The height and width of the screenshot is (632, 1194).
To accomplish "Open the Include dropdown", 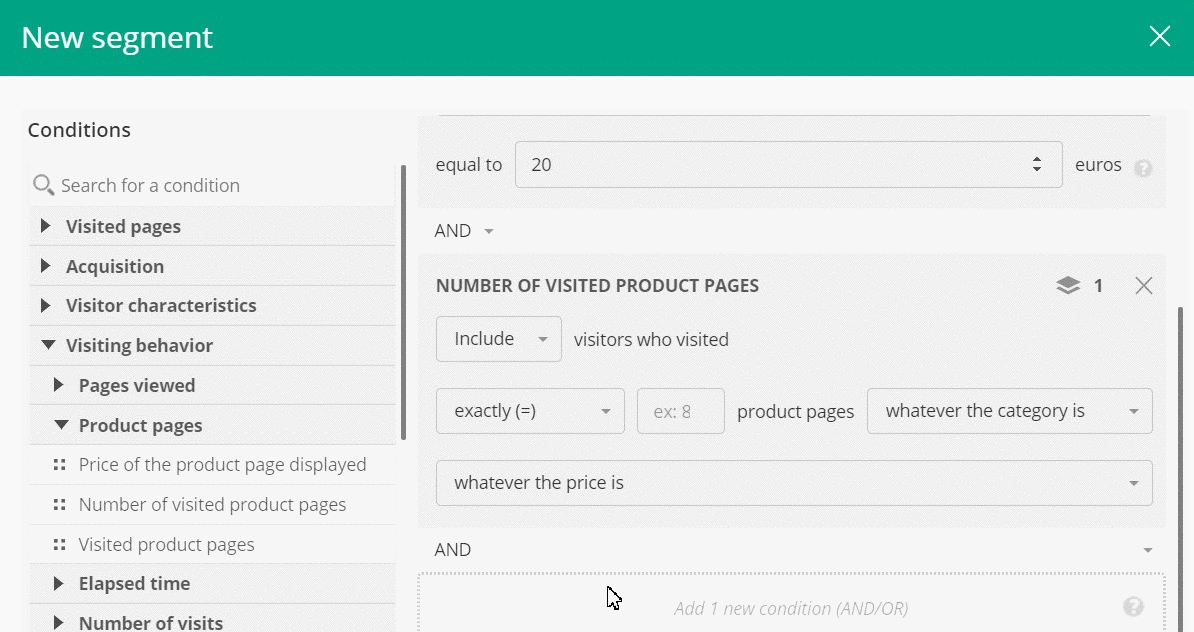I will pos(498,339).
